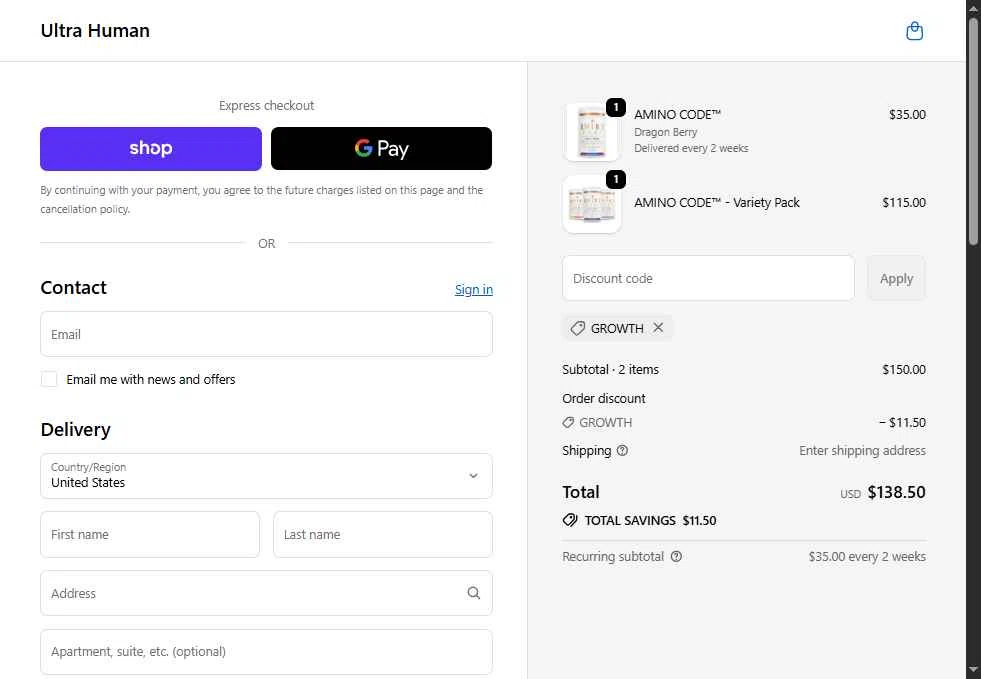Click the Dragon Berry variant text
The width and height of the screenshot is (981, 679).
pyautogui.click(x=665, y=132)
